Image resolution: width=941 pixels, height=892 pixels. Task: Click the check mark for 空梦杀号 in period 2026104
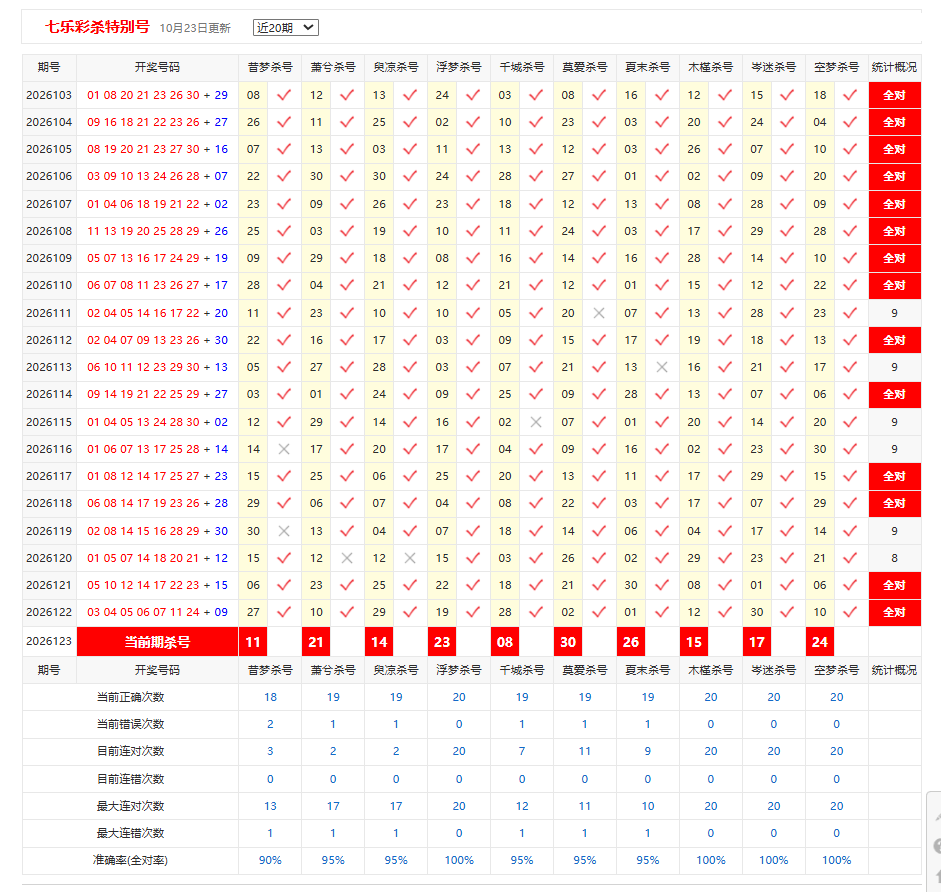click(850, 122)
